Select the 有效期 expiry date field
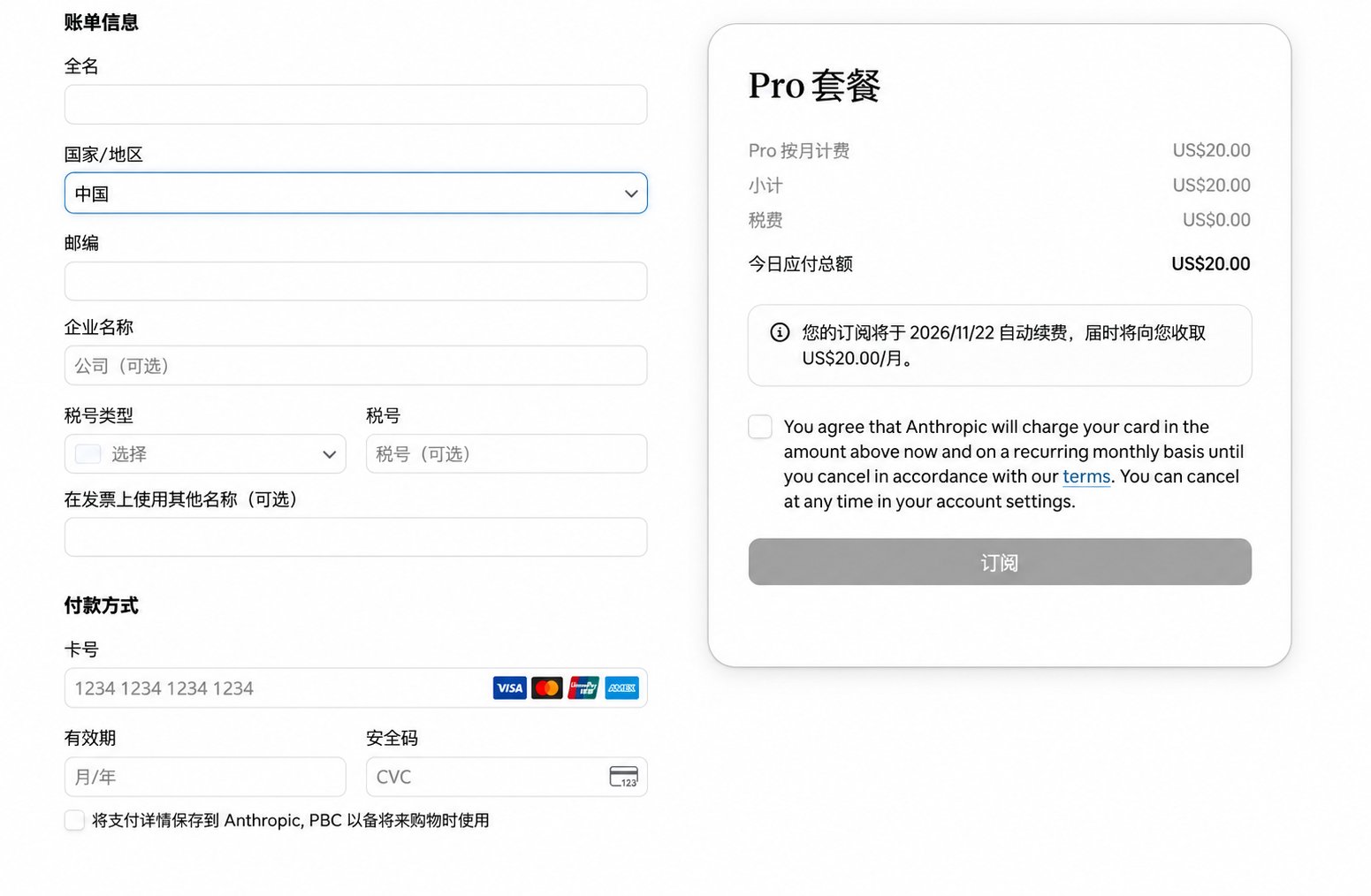This screenshot has height=896, width=1371. pos(205,777)
